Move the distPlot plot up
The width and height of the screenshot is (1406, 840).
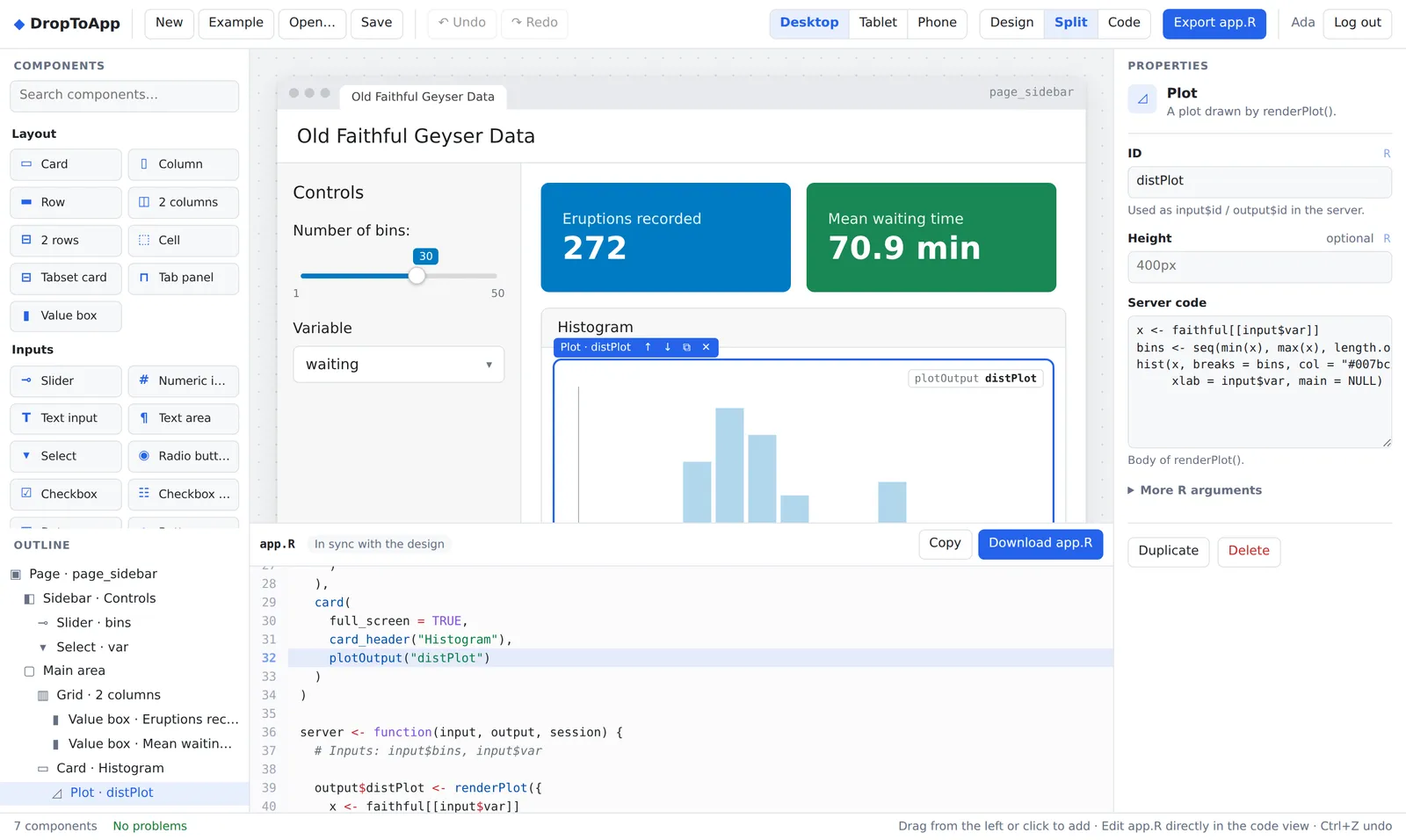point(648,347)
